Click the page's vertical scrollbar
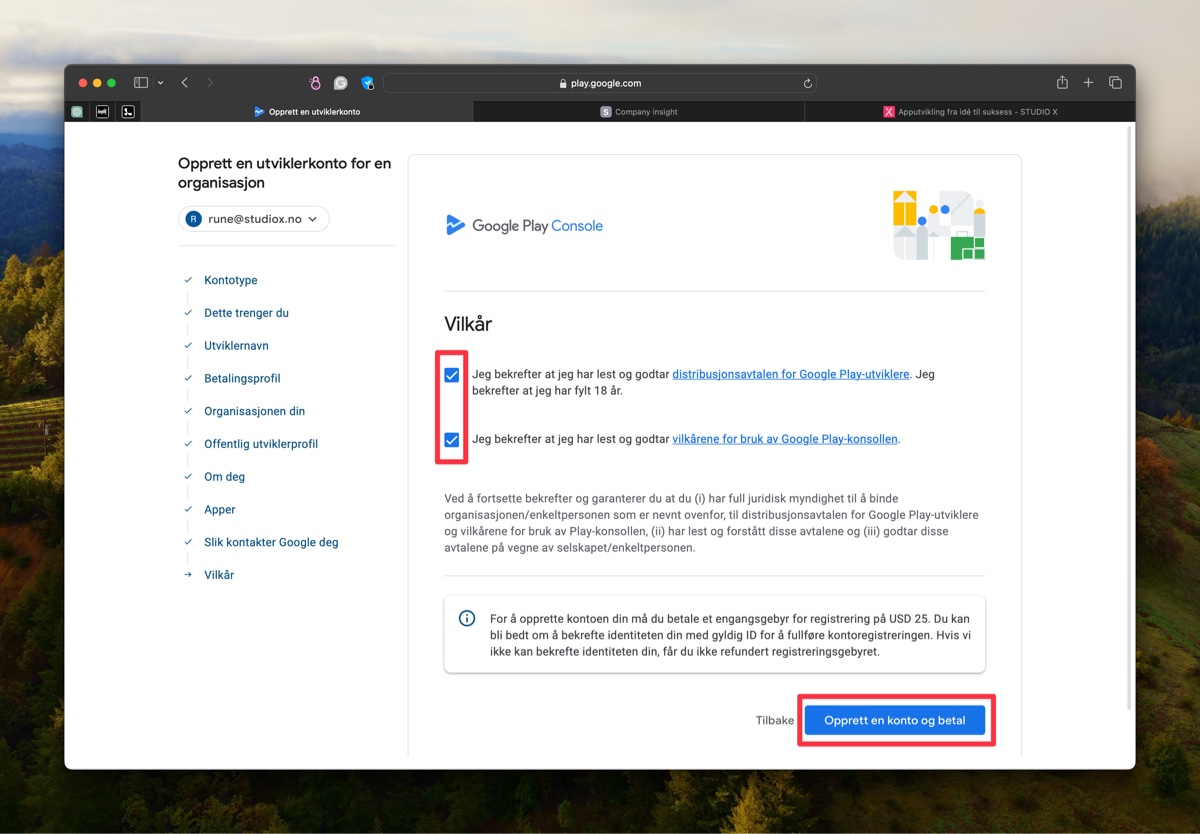The width and height of the screenshot is (1200, 834). click(1130, 417)
